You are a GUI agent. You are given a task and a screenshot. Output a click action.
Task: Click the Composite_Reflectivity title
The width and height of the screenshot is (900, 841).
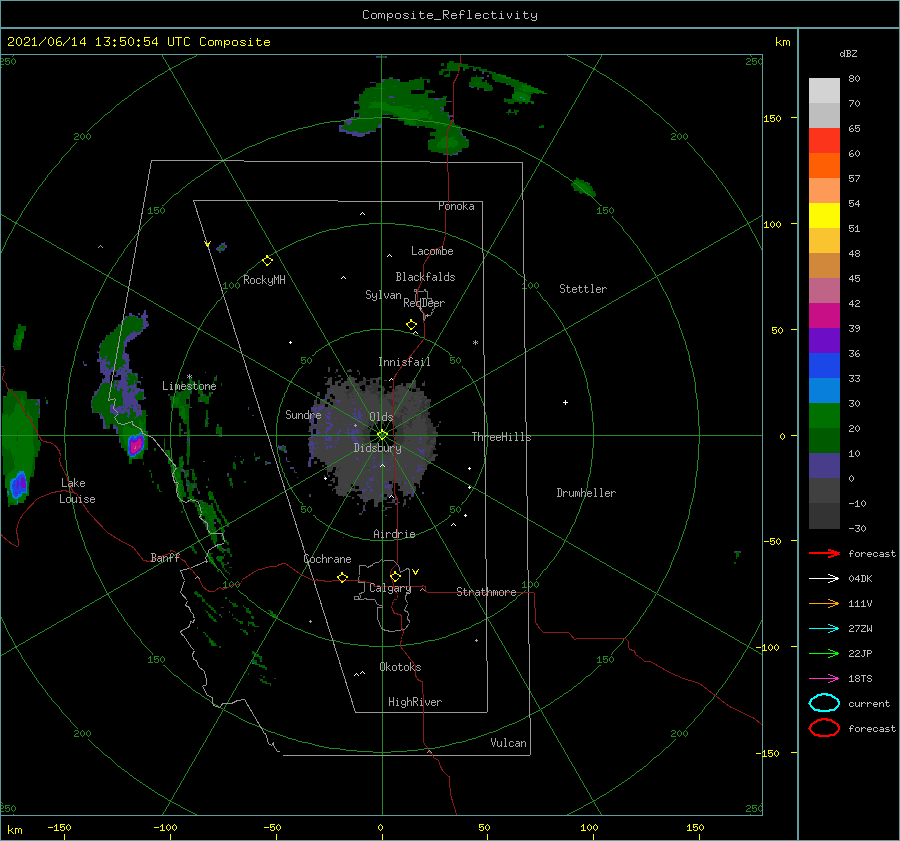click(x=450, y=15)
